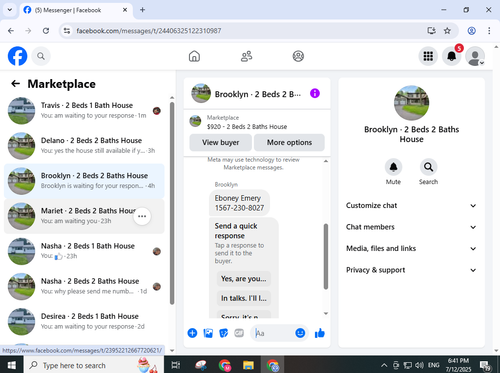Viewport: 500px width, 373px height.
Task: Open conversation info purple icon
Action: [x=315, y=93]
